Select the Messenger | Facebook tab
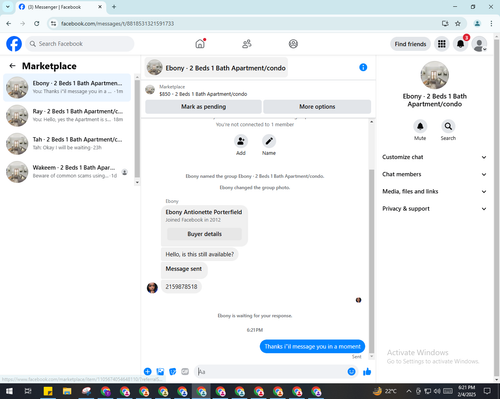Image resolution: width=500 pixels, height=399 pixels. coord(61,7)
